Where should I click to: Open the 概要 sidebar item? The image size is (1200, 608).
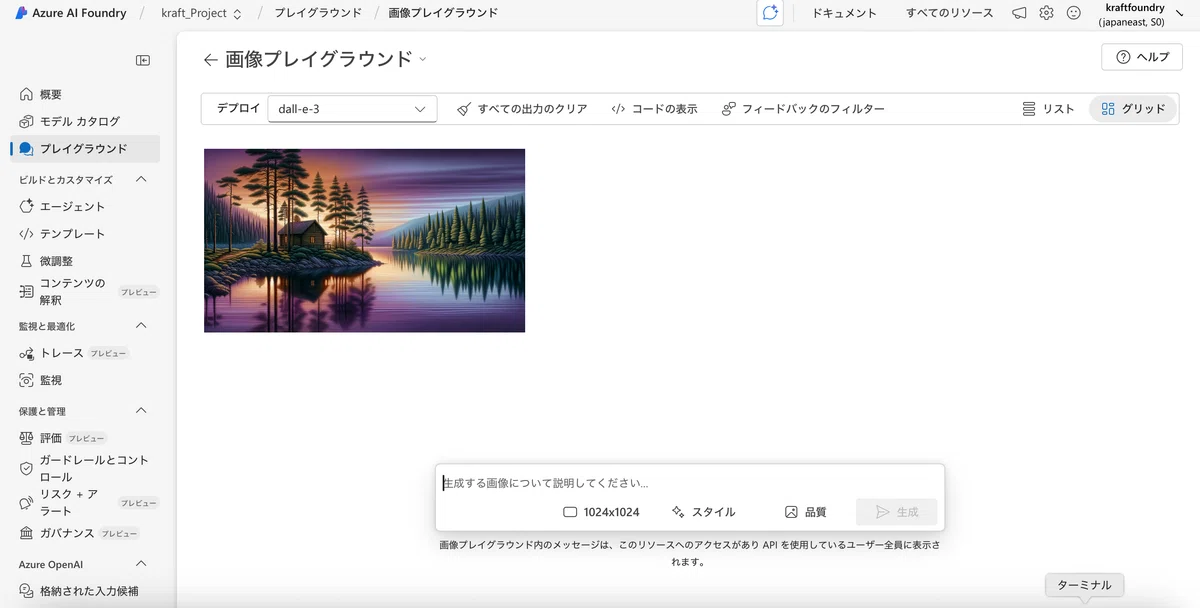(85, 94)
